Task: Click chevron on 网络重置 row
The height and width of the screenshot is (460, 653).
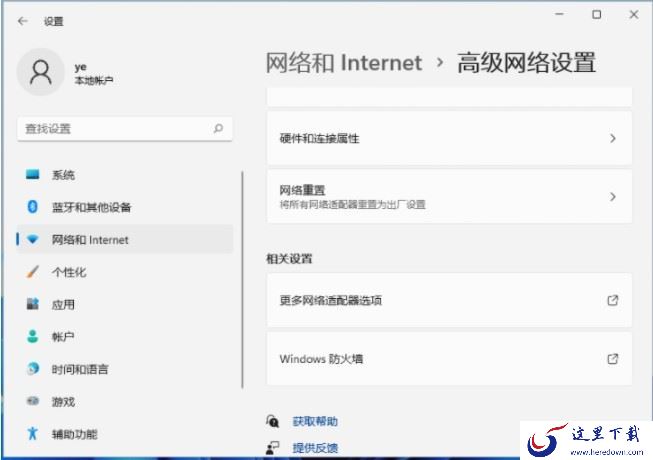Action: tap(613, 196)
